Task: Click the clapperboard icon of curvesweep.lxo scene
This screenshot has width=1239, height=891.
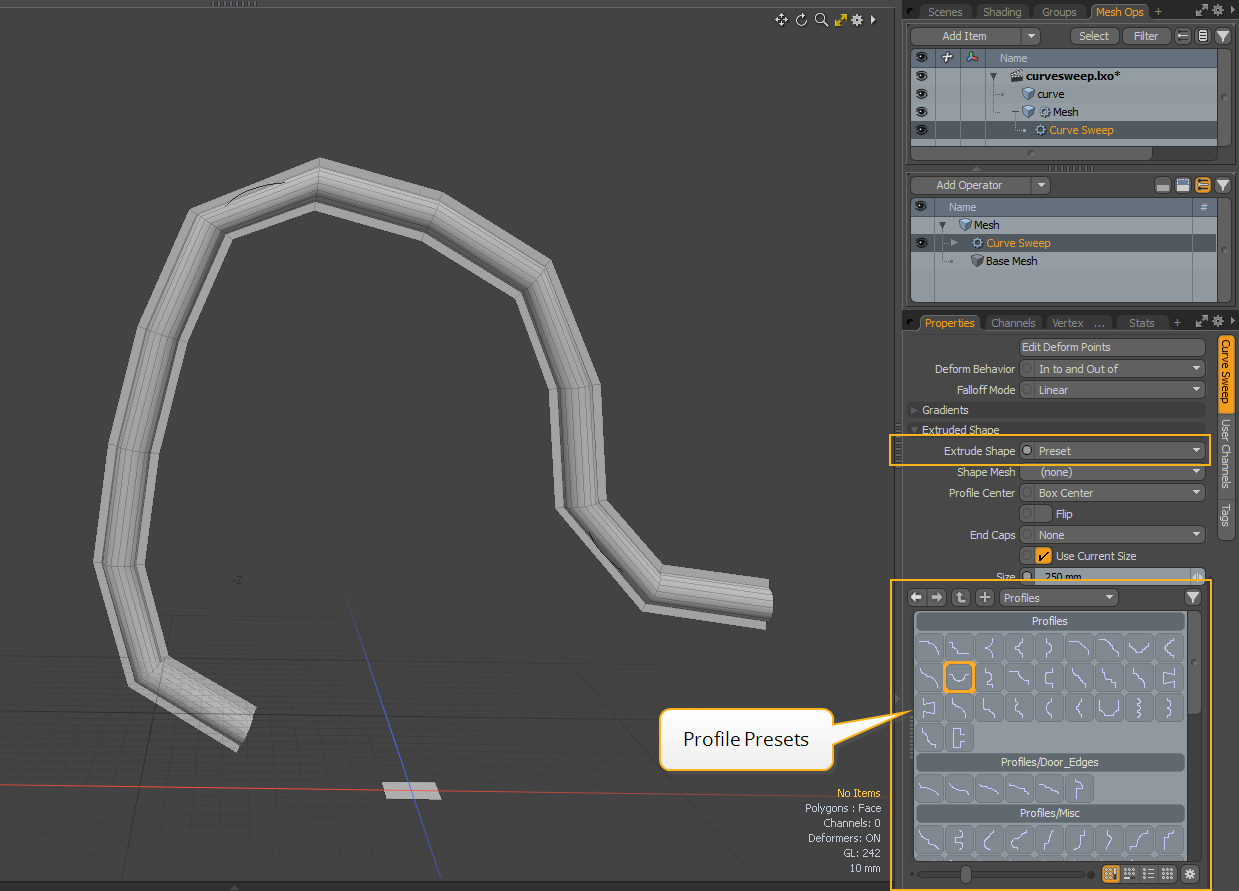Action: pyautogui.click(x=1016, y=76)
